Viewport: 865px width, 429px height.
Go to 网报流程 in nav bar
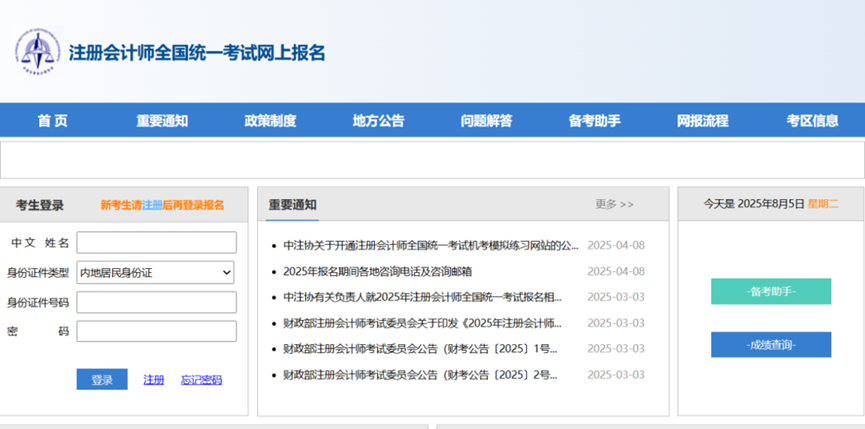pyautogui.click(x=703, y=121)
